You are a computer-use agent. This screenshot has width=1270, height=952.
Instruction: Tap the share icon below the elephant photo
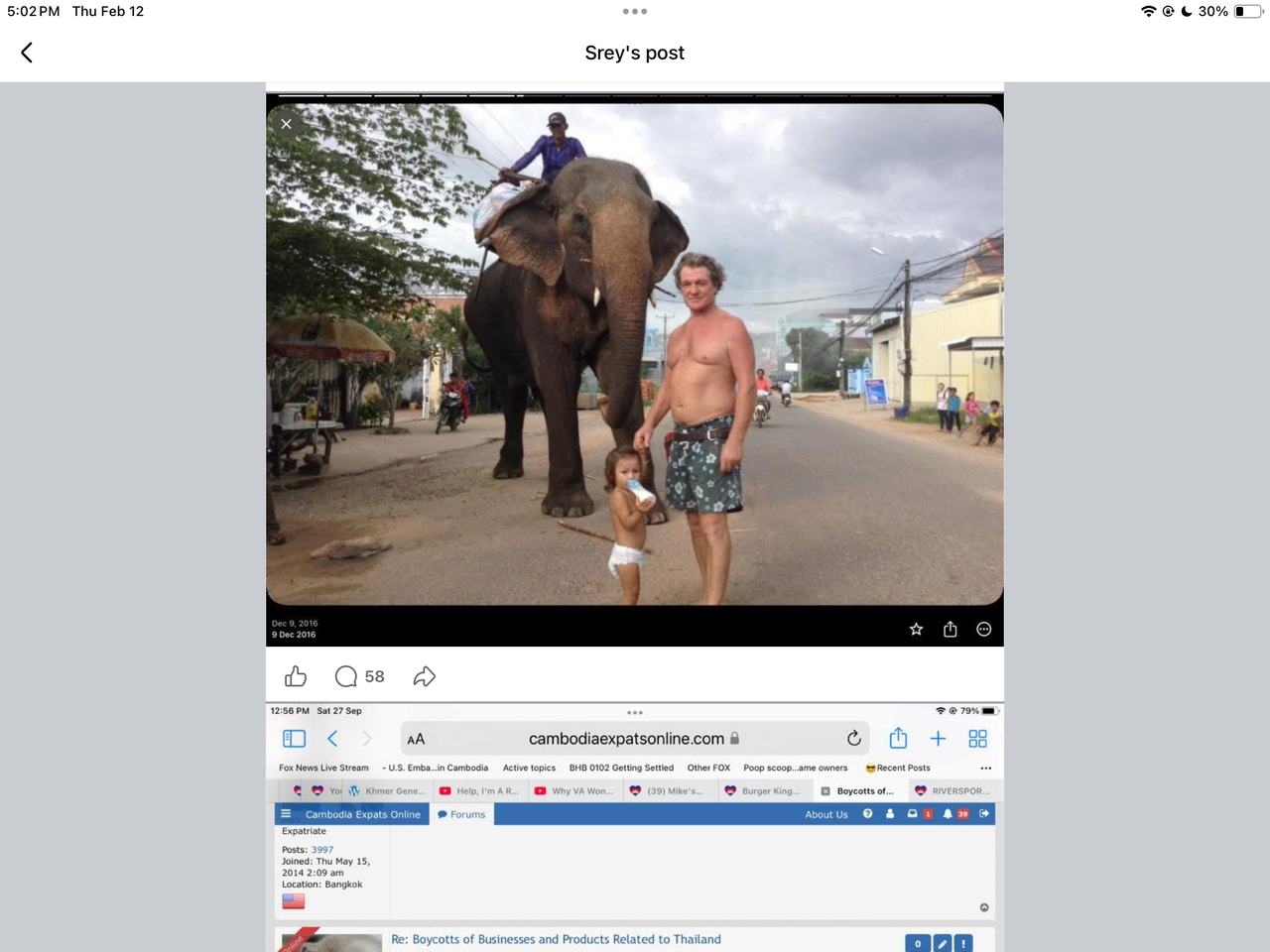click(950, 629)
